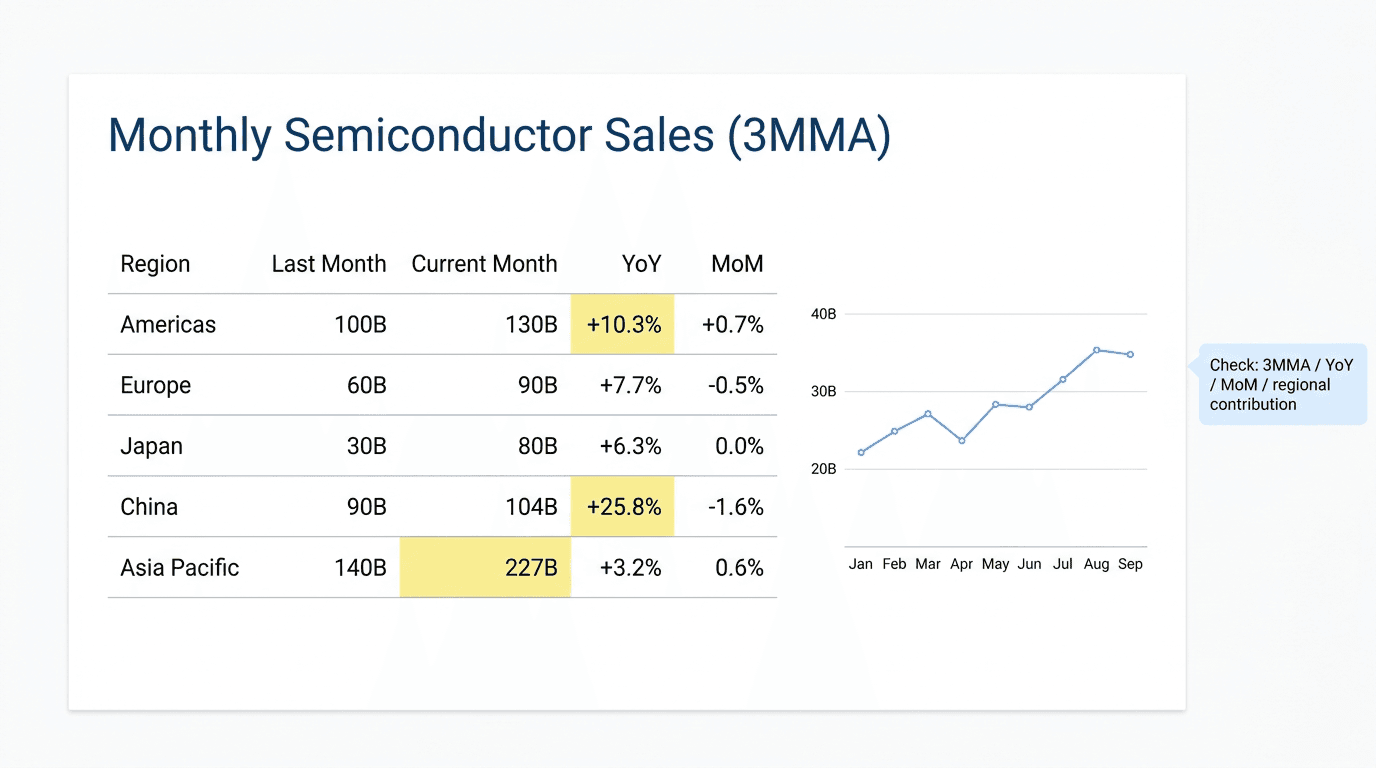Click the 40B y-axis label

[823, 314]
